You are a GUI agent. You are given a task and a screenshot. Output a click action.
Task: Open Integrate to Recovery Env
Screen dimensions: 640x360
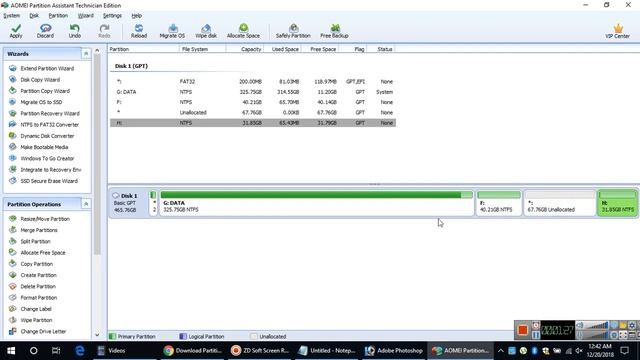click(51, 169)
